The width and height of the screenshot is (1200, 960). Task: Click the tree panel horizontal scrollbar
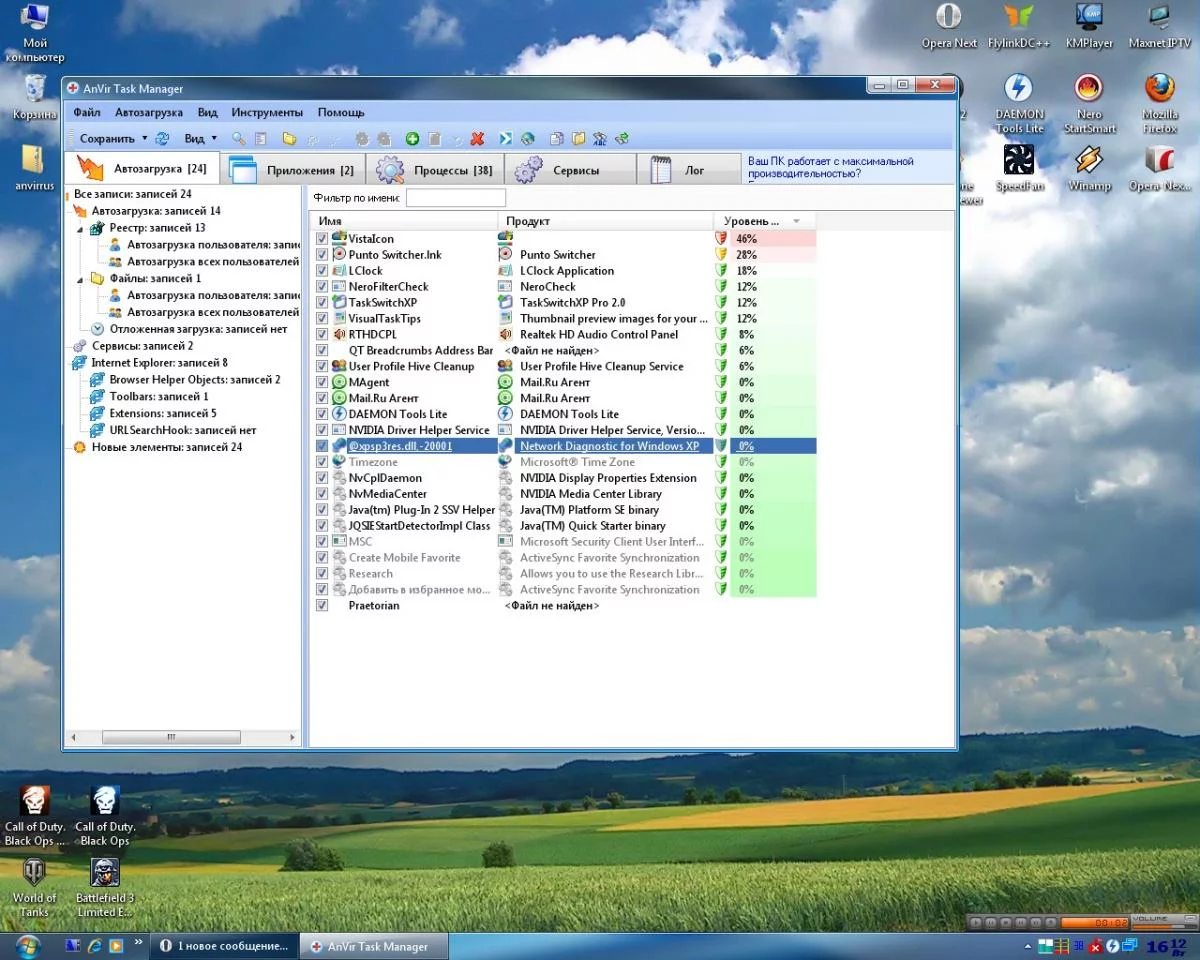click(170, 737)
